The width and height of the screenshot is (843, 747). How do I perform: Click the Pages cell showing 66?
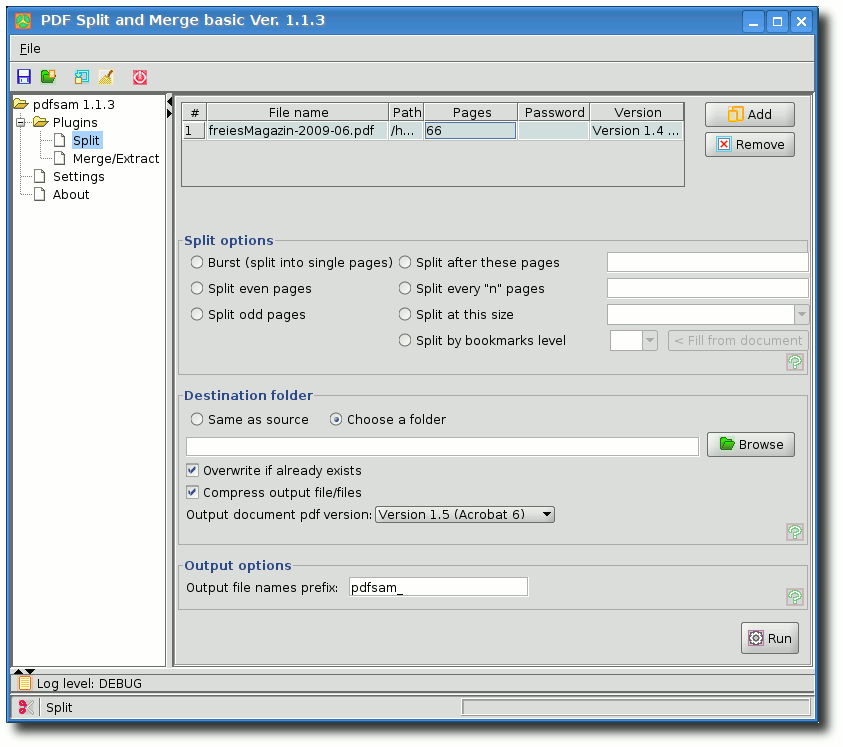(x=470, y=131)
